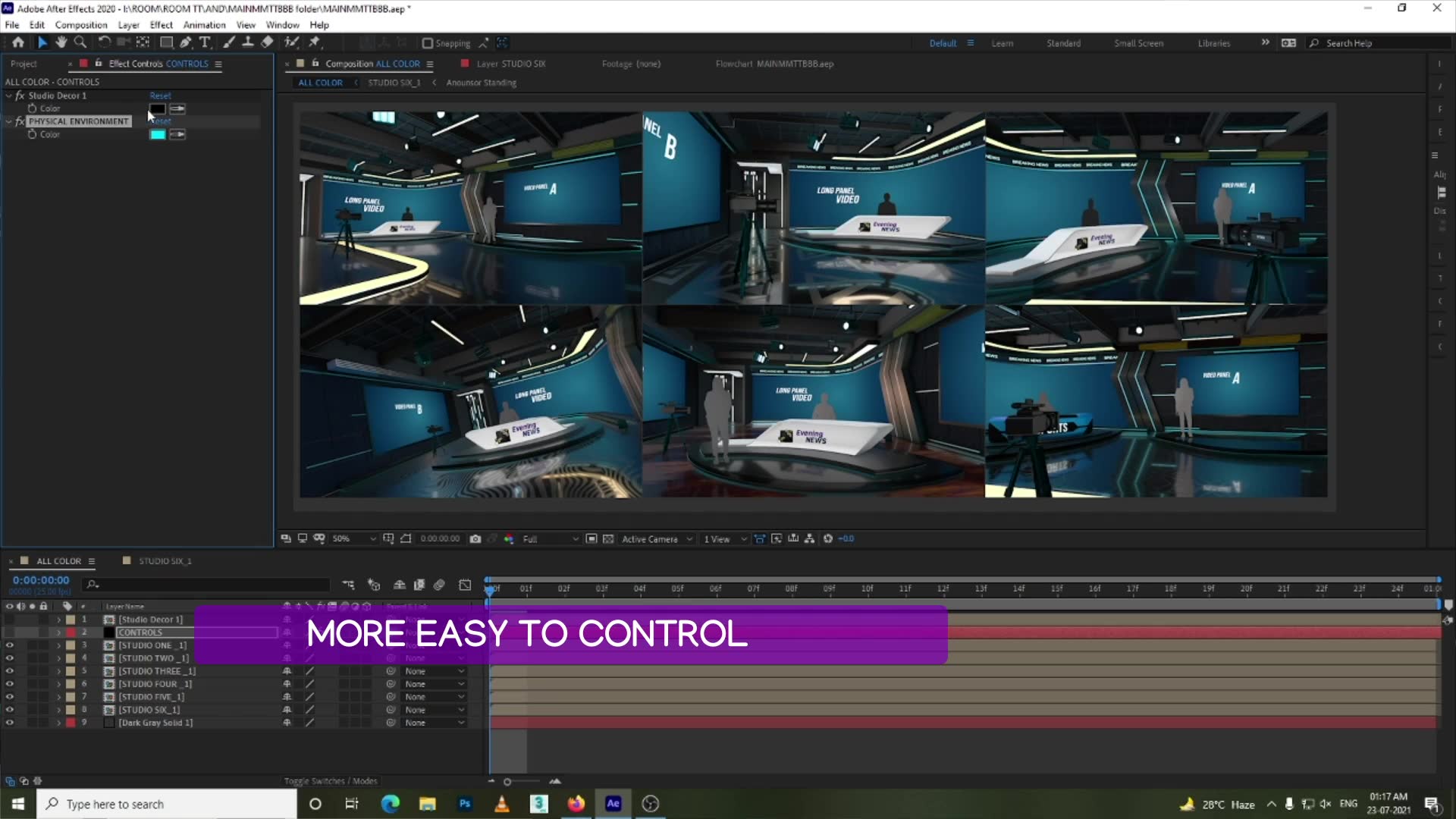The height and width of the screenshot is (819, 1456).
Task: Hide the STUDIO FOUR _1 layer
Action: [9, 685]
